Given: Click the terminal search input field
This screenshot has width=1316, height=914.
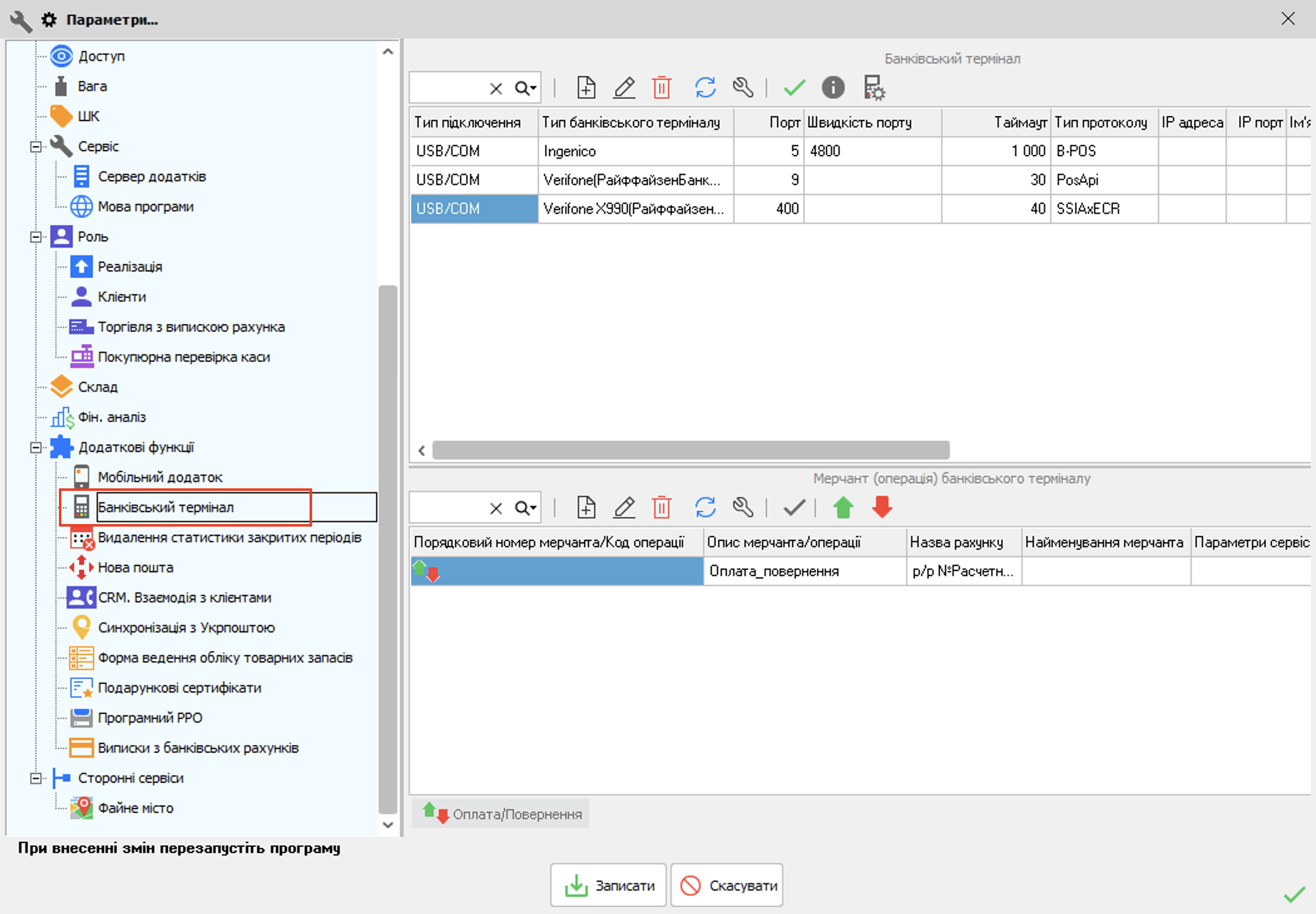Looking at the screenshot, I should 447,88.
